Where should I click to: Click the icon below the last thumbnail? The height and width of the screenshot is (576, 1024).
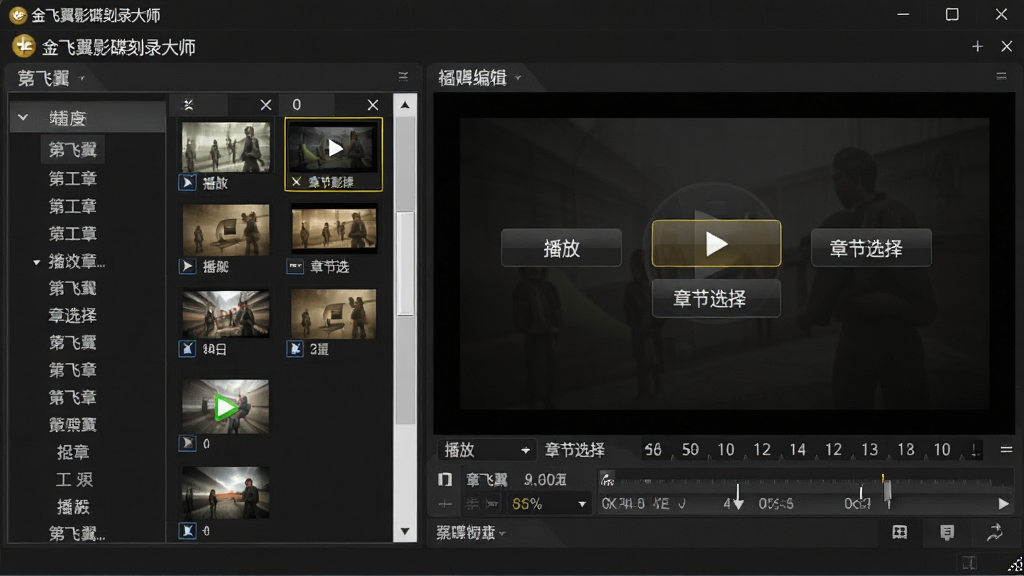[187, 530]
